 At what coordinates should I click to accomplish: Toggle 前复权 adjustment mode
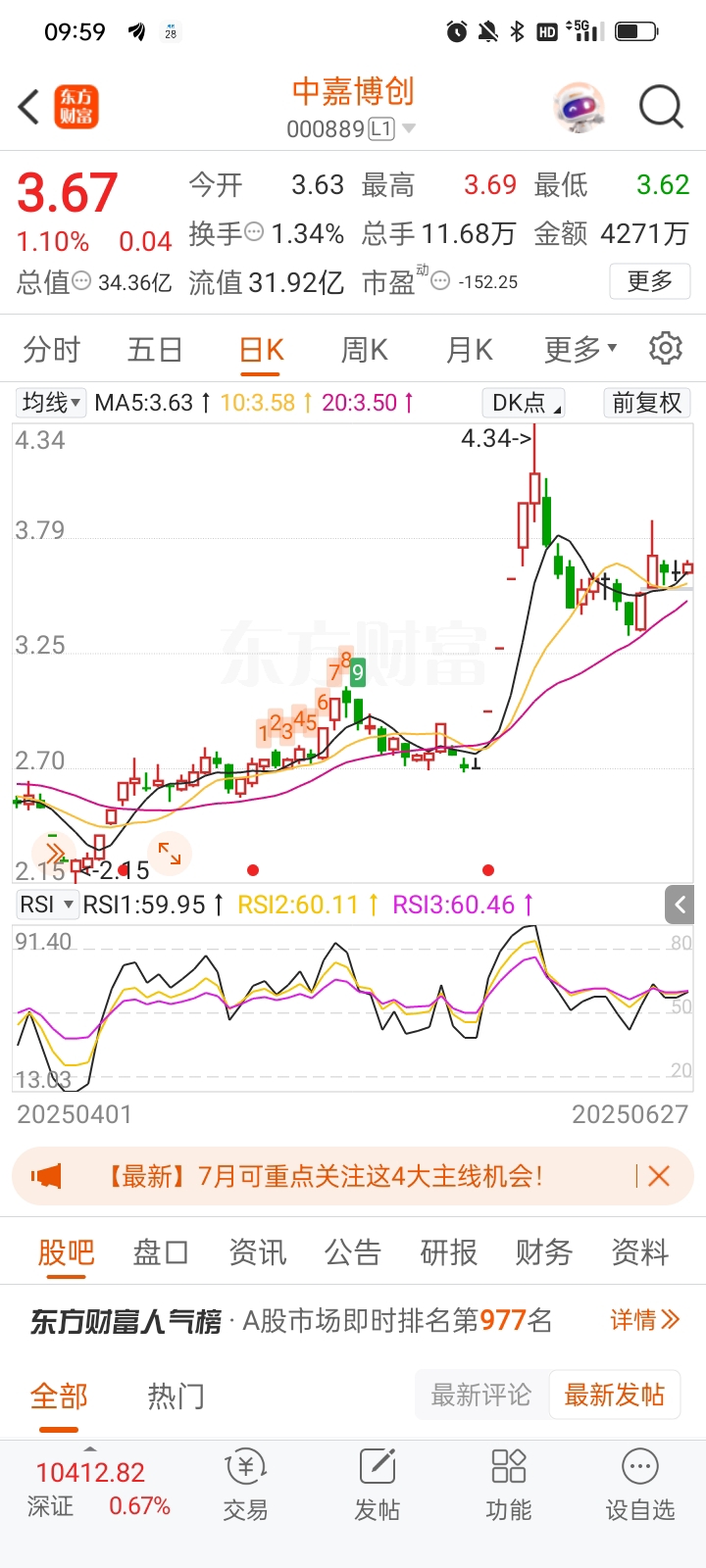point(646,403)
